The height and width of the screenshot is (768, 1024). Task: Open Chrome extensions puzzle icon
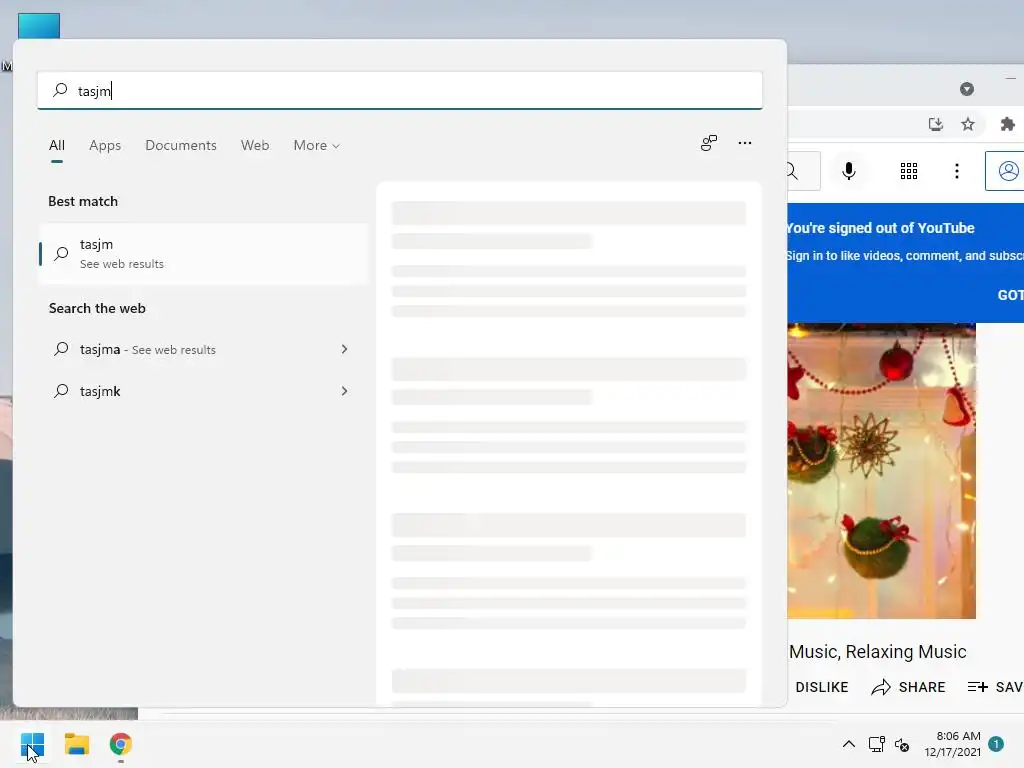(x=1007, y=124)
